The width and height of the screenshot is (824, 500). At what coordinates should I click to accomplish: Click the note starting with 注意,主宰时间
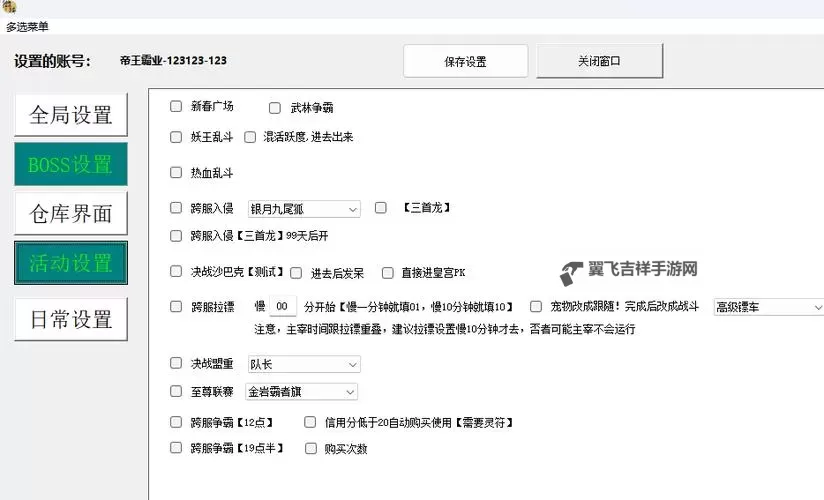pyautogui.click(x=445, y=329)
